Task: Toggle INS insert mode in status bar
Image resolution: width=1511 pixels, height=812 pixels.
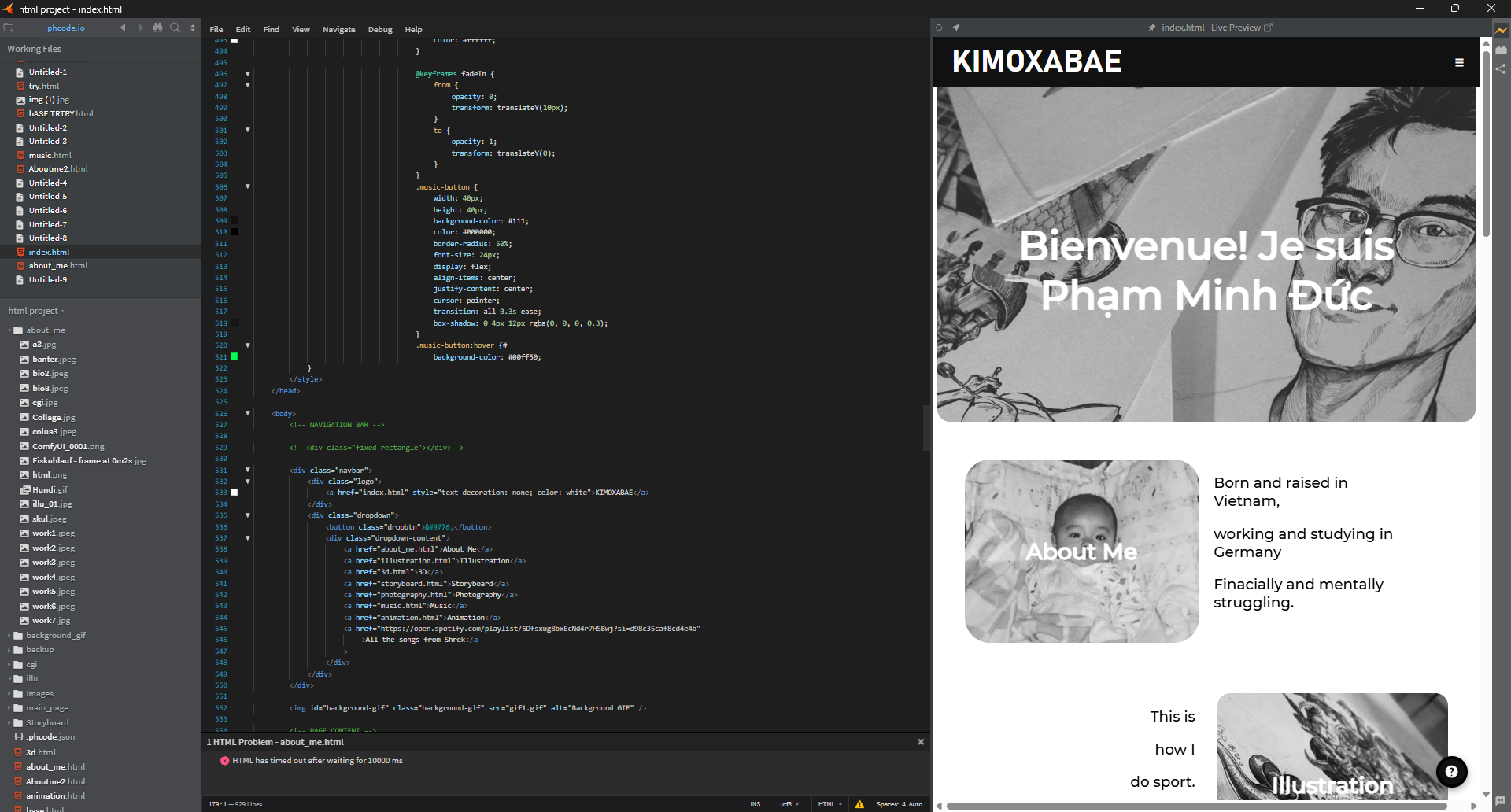Action: 755,804
